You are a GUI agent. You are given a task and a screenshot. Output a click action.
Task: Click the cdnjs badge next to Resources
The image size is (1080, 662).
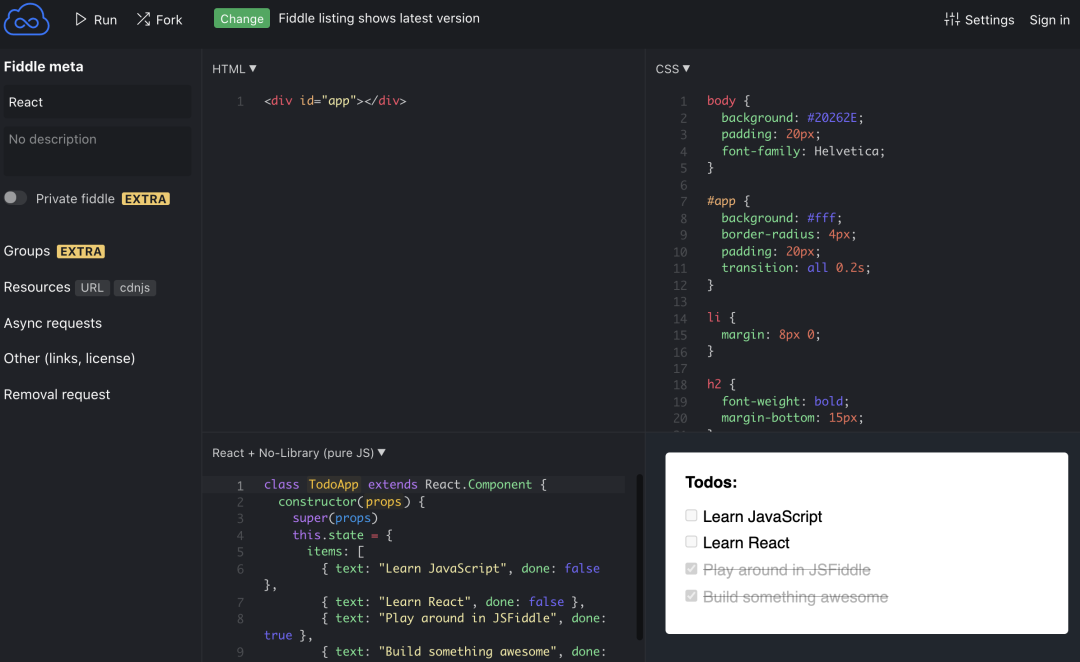tap(135, 288)
